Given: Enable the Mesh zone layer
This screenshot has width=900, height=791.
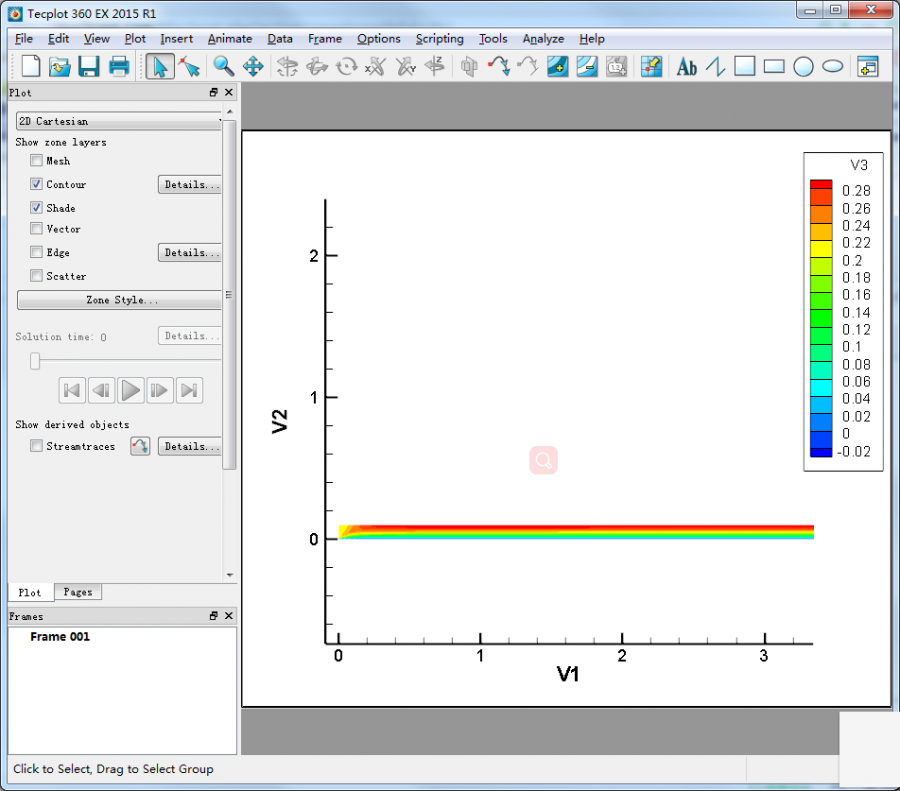Looking at the screenshot, I should [x=37, y=161].
